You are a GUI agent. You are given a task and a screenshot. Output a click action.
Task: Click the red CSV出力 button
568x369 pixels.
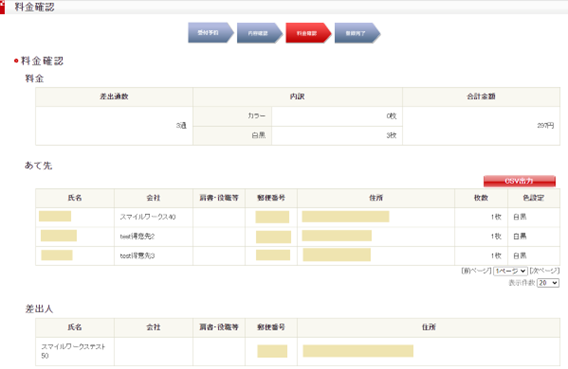(x=519, y=181)
